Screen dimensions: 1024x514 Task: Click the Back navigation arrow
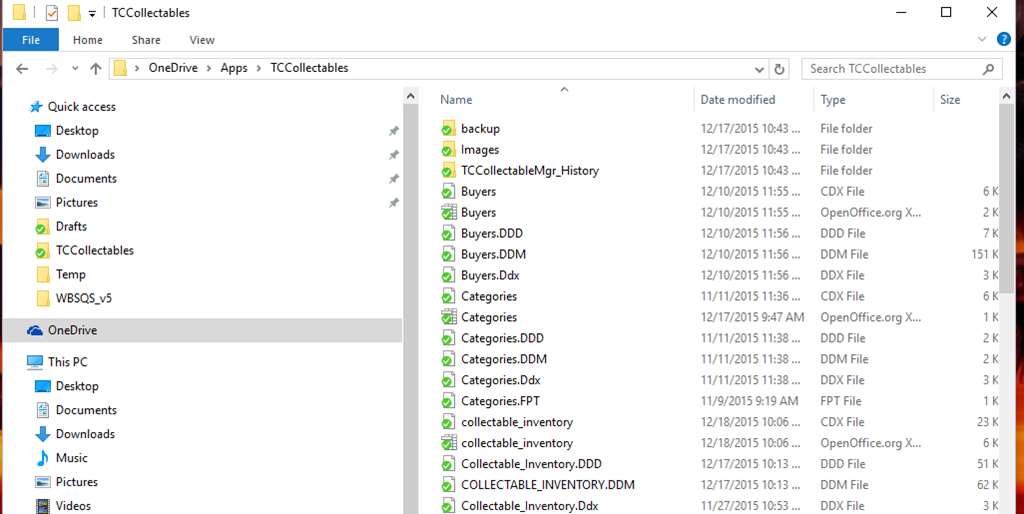tap(23, 69)
